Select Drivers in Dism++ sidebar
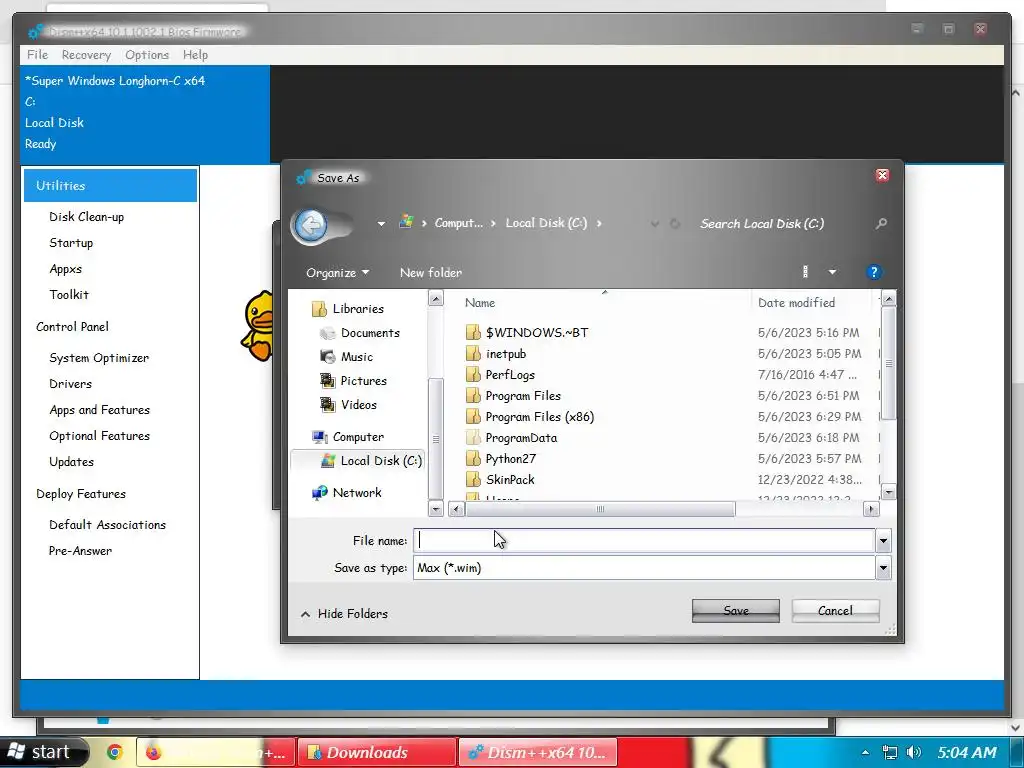1024x768 pixels. click(x=70, y=384)
